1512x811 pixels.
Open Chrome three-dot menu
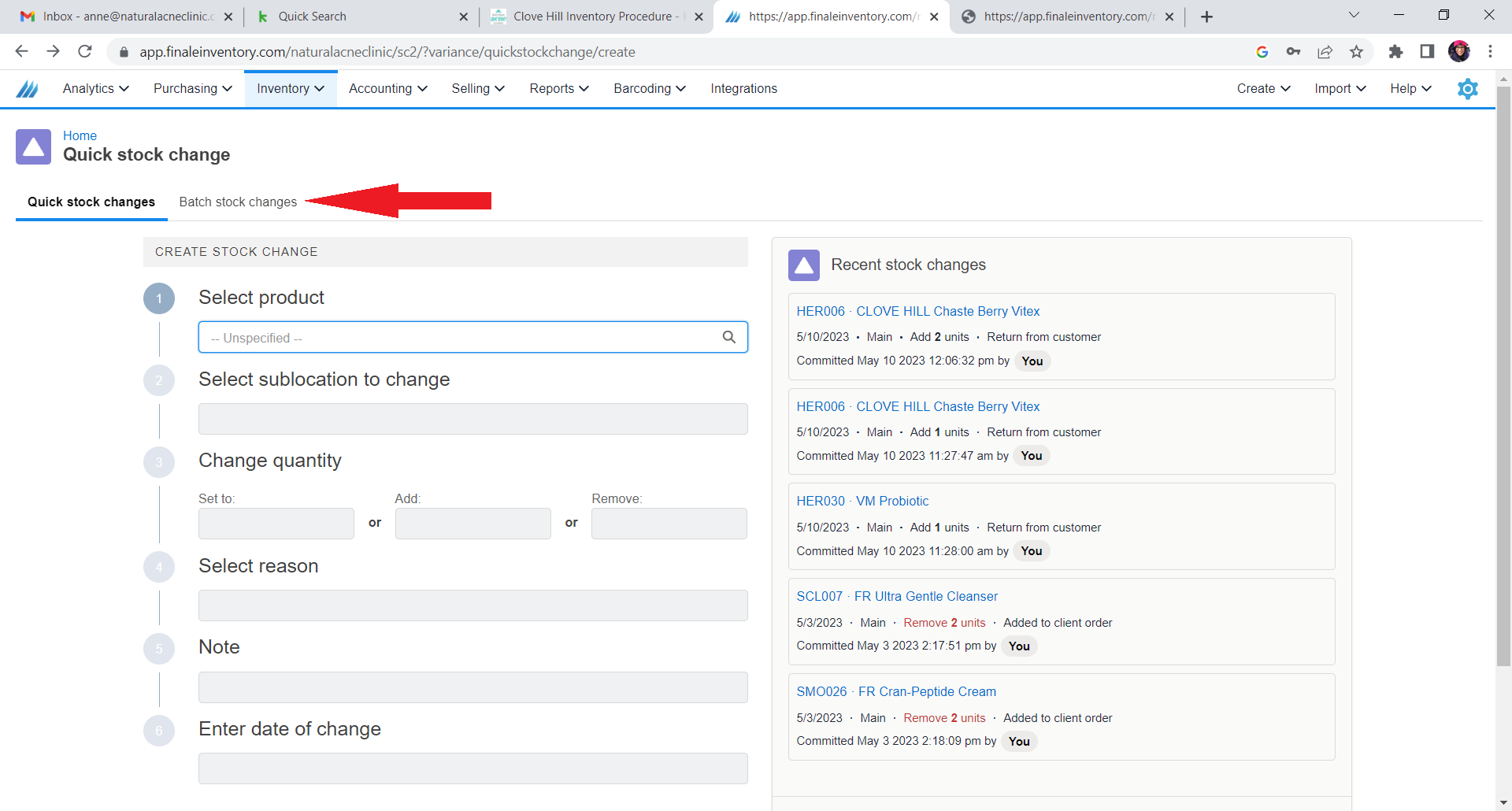(x=1490, y=51)
